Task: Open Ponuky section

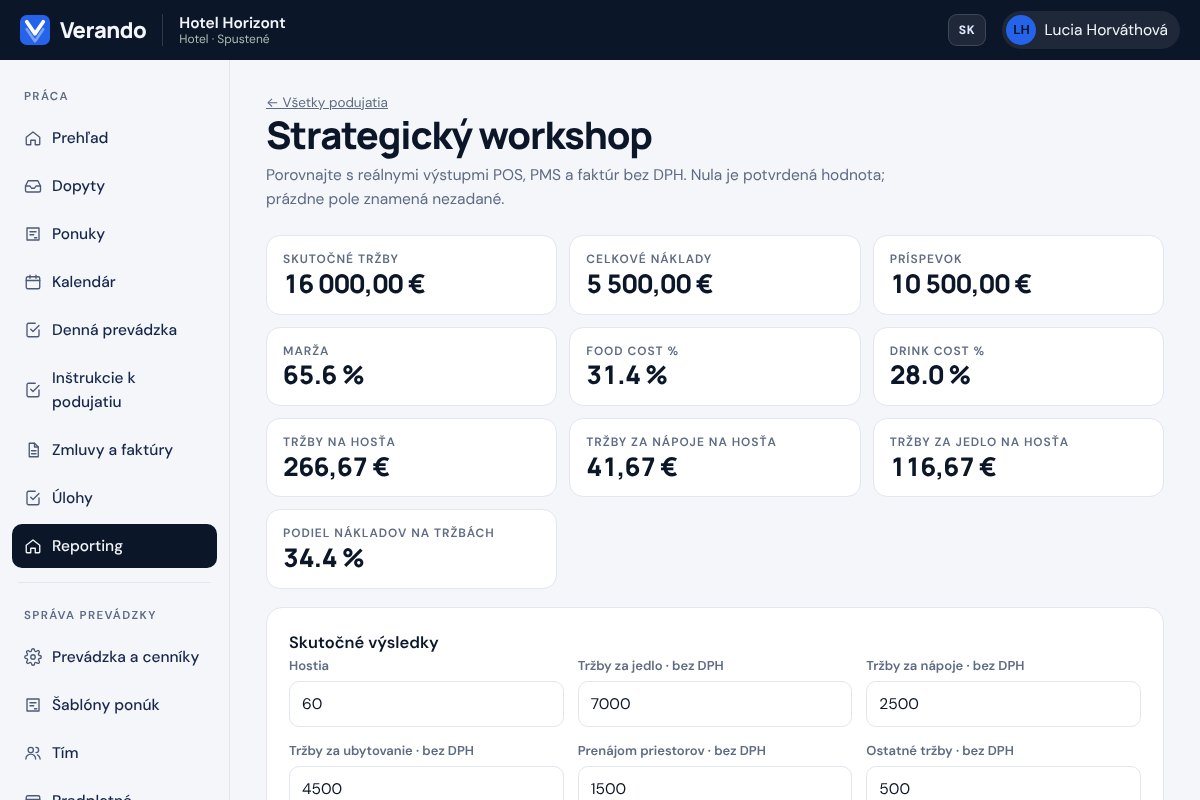Action: tap(114, 234)
